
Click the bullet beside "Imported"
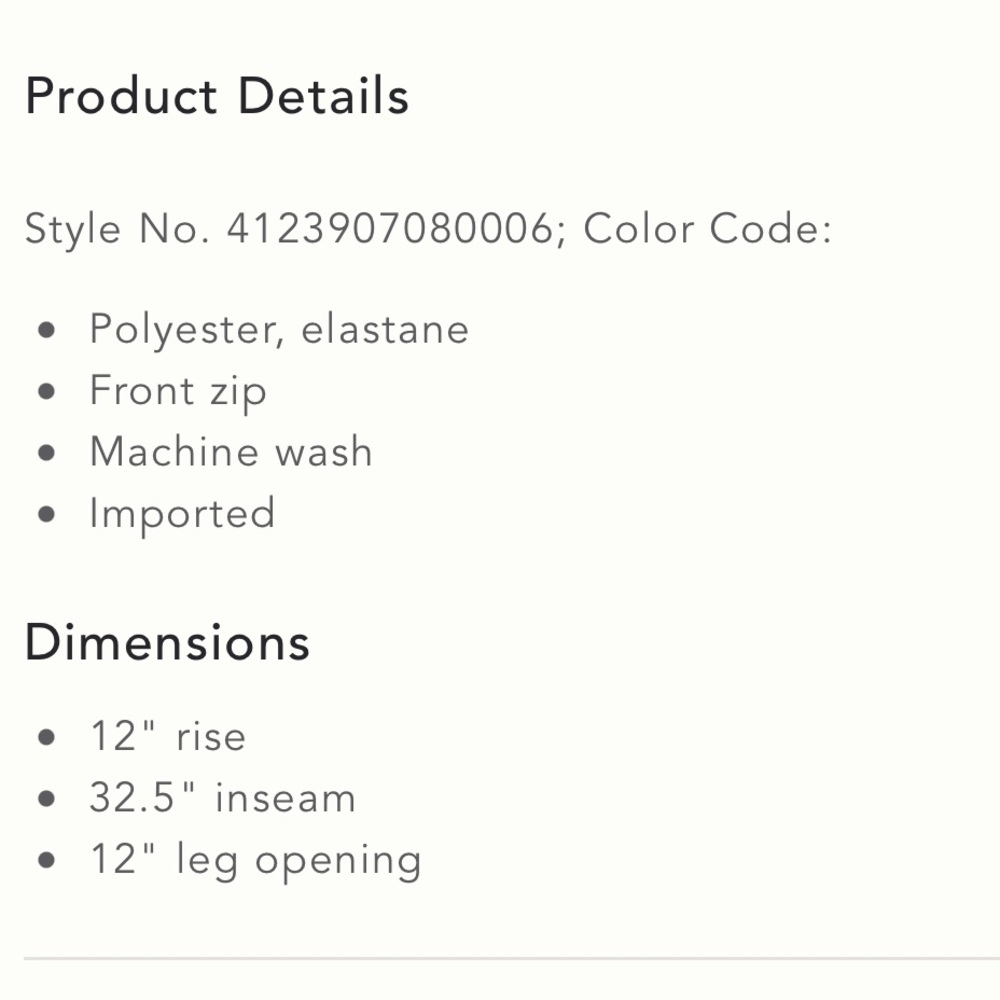[46, 515]
